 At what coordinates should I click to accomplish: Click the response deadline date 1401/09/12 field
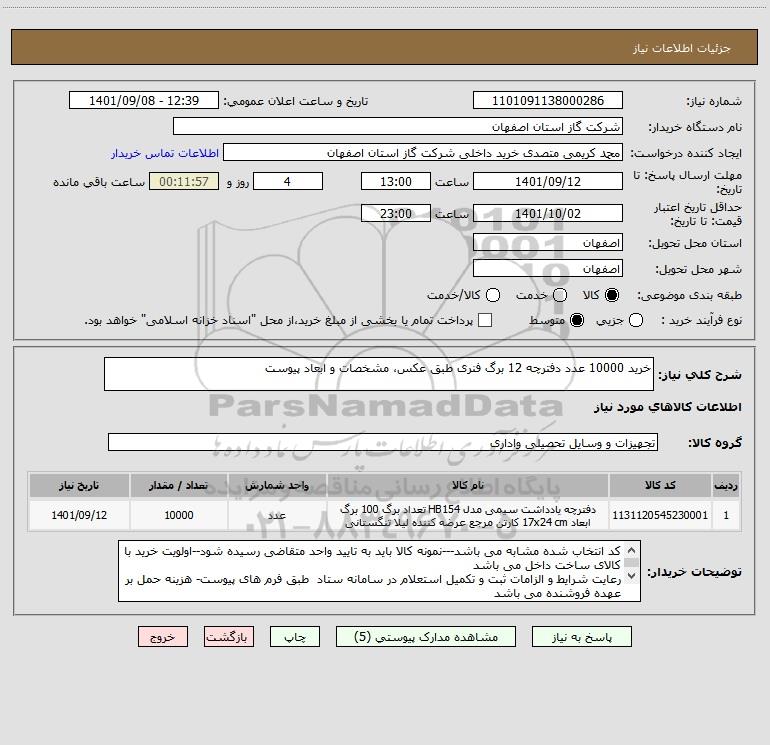(x=548, y=181)
